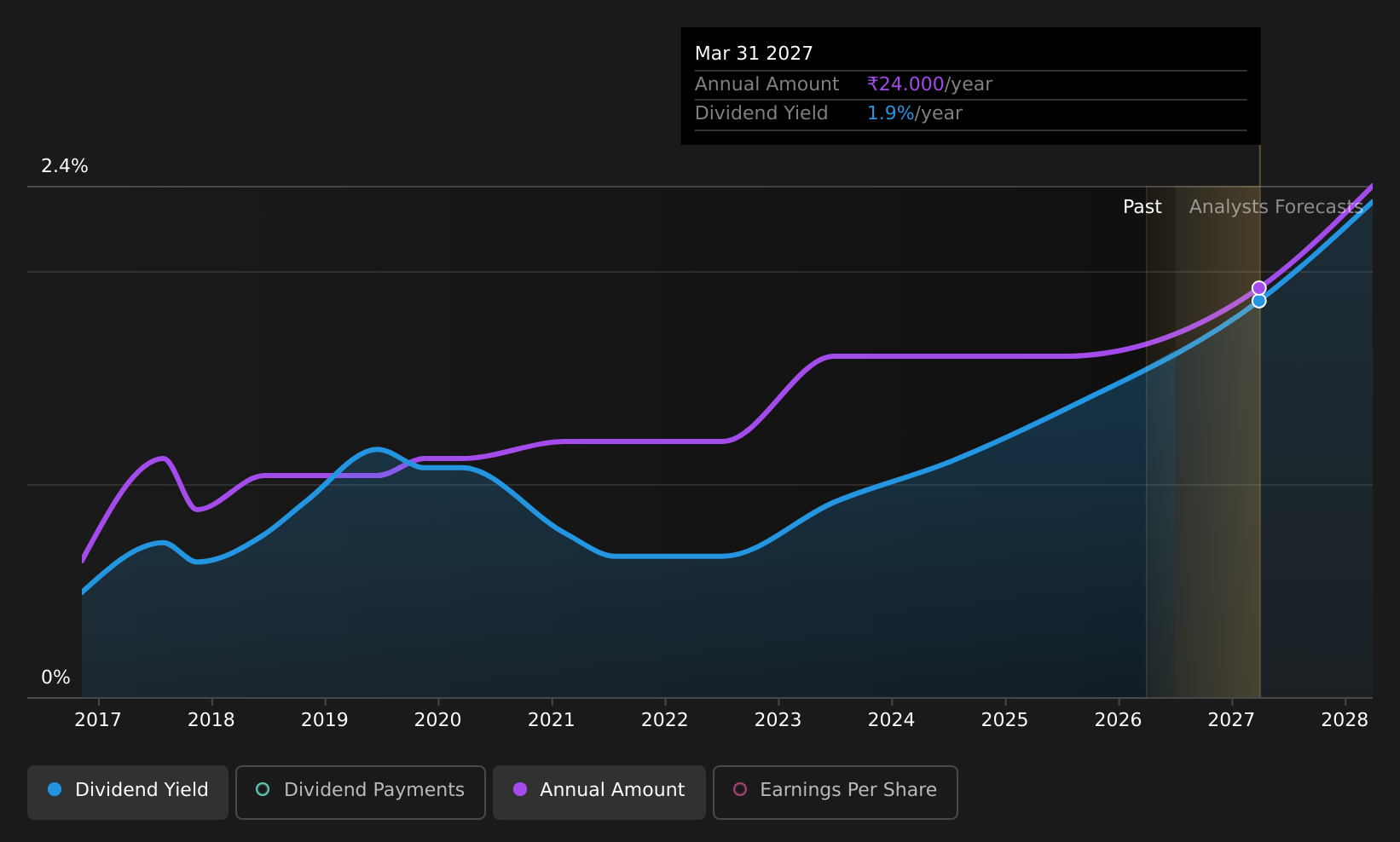
Task: Toggle the Annual Amount series
Action: [x=599, y=793]
